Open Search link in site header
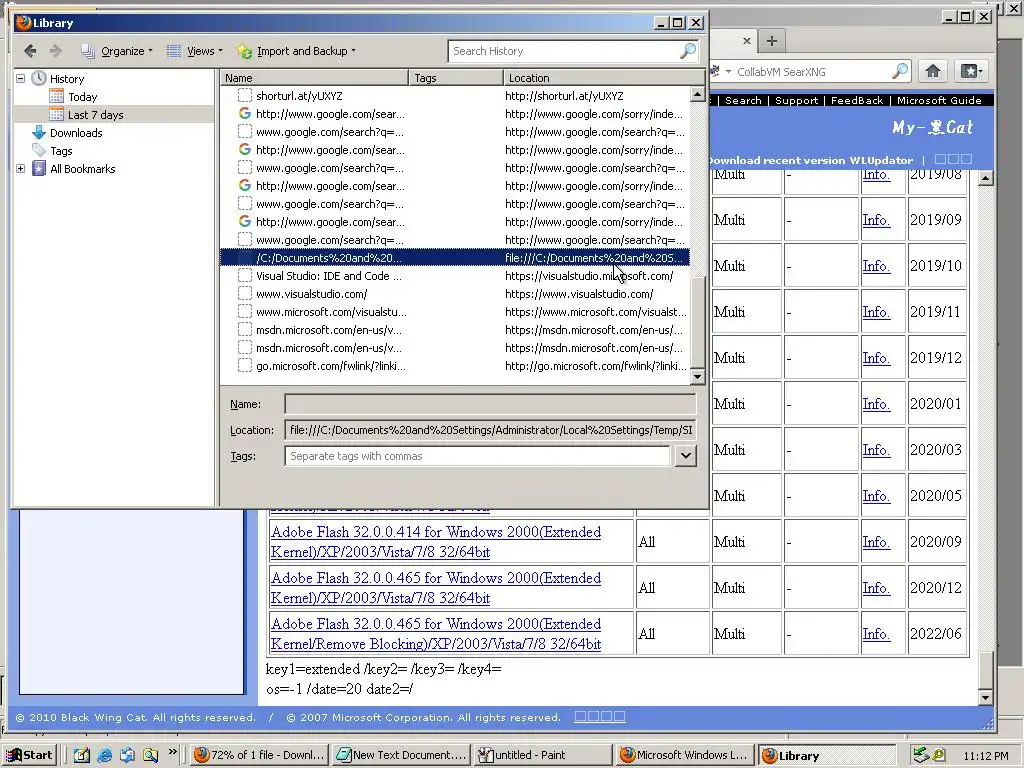 743,101
